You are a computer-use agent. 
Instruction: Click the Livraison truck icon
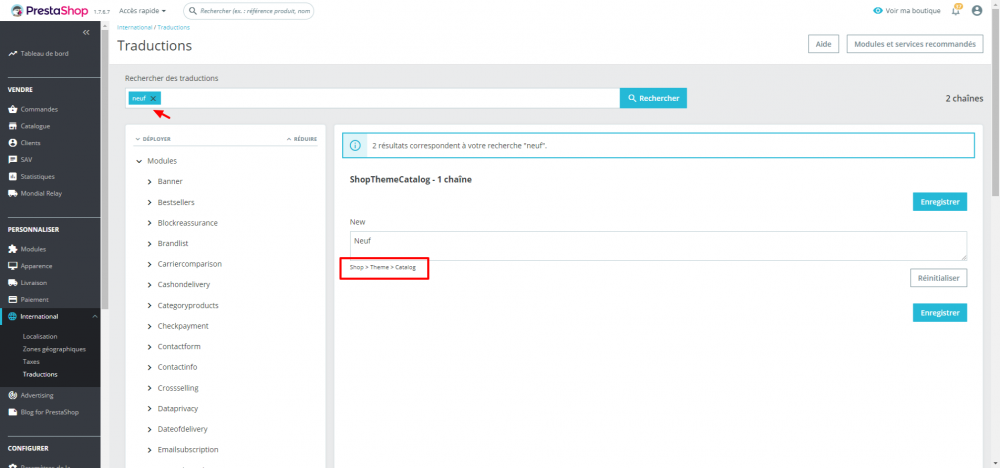pyautogui.click(x=13, y=282)
